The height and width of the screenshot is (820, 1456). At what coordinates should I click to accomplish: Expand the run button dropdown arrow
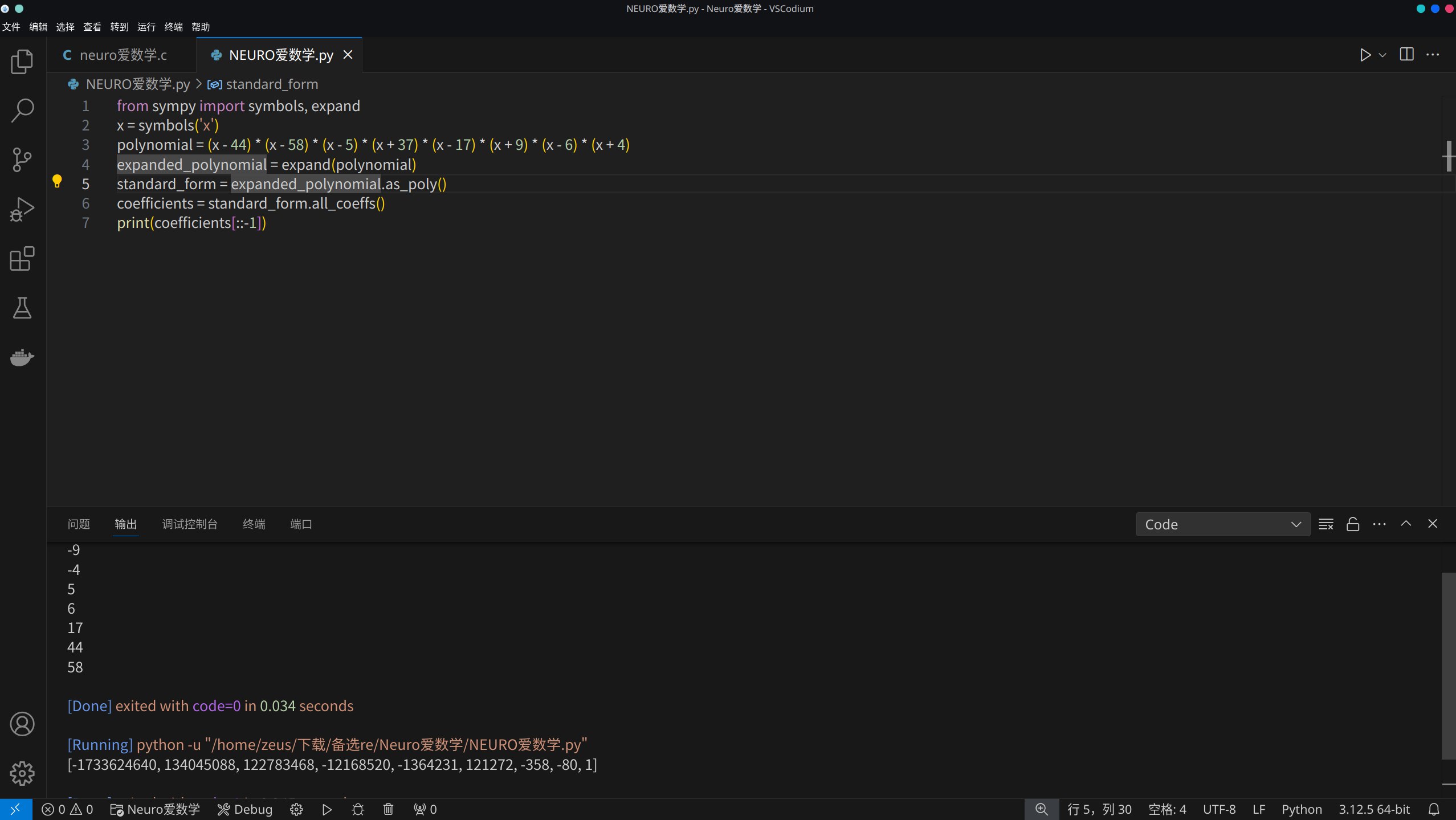[1382, 55]
